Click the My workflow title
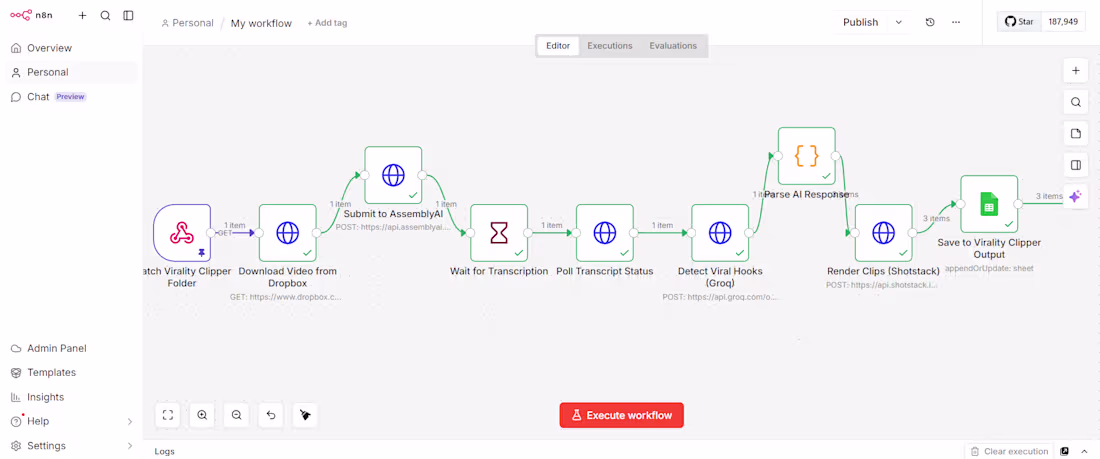 (x=261, y=23)
